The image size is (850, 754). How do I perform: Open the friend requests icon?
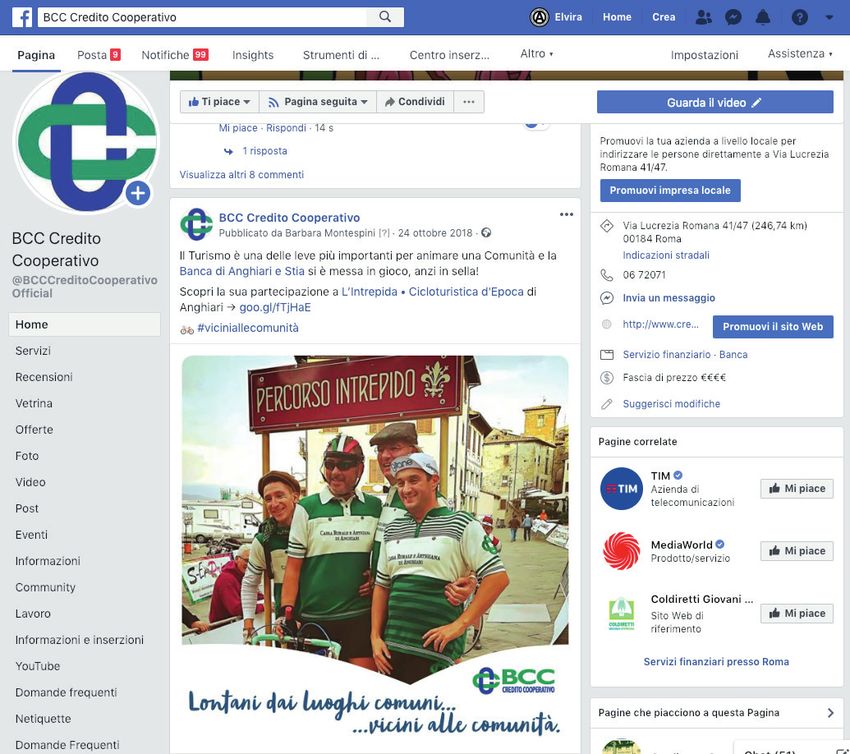704,17
